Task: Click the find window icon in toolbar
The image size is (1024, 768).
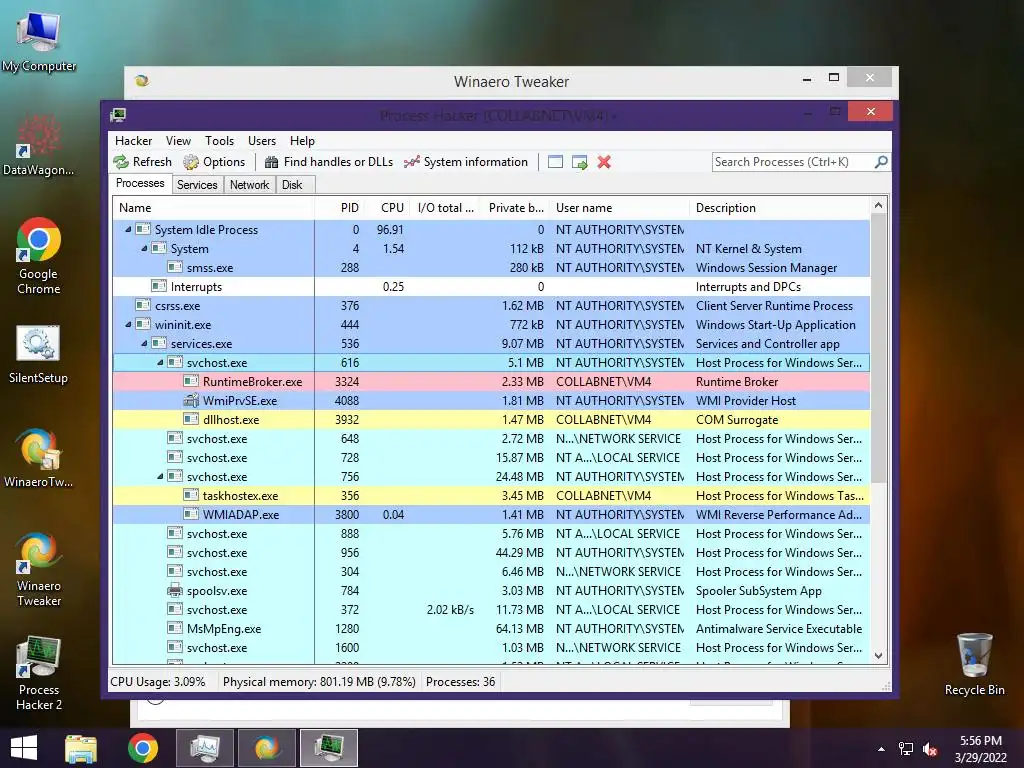Action: pos(555,162)
